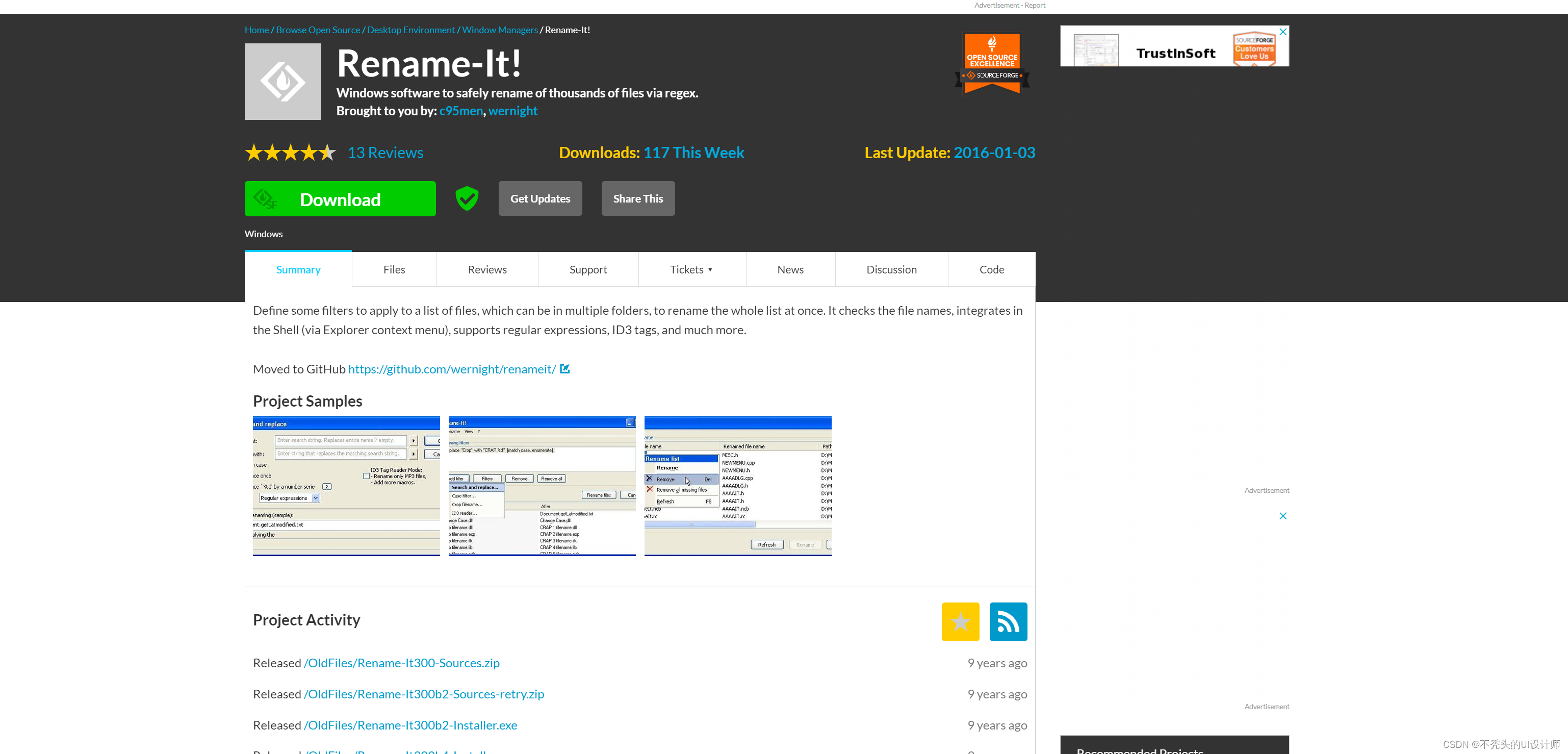Viewport: 1568px width, 754px height.
Task: Click the TrustInSoft advertisement banner
Action: (1174, 46)
